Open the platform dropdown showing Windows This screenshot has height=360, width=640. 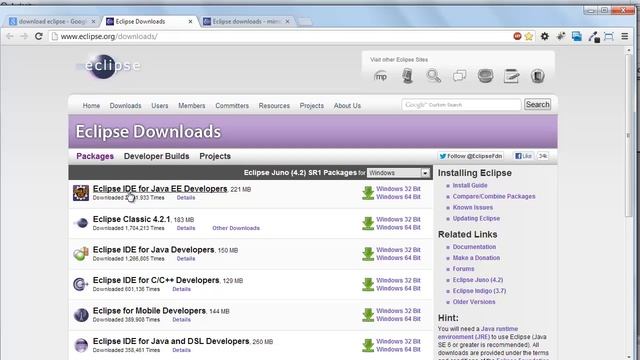pos(398,173)
